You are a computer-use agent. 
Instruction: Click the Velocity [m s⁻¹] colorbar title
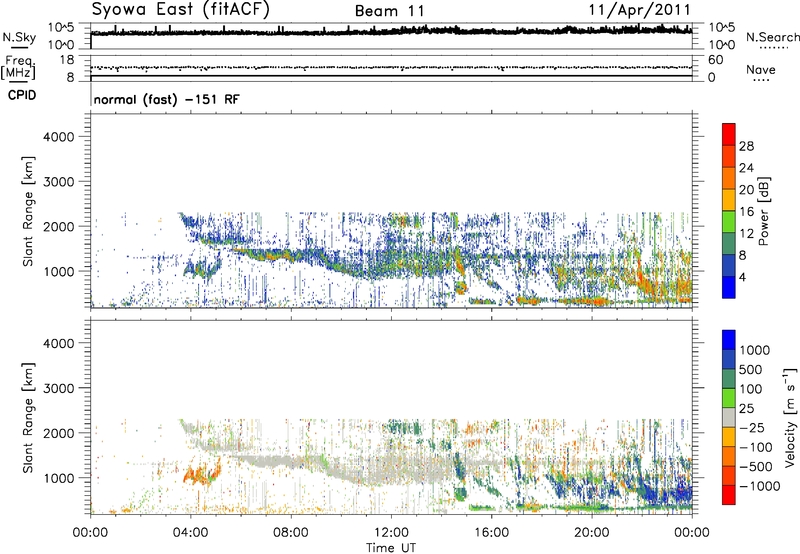click(x=790, y=417)
